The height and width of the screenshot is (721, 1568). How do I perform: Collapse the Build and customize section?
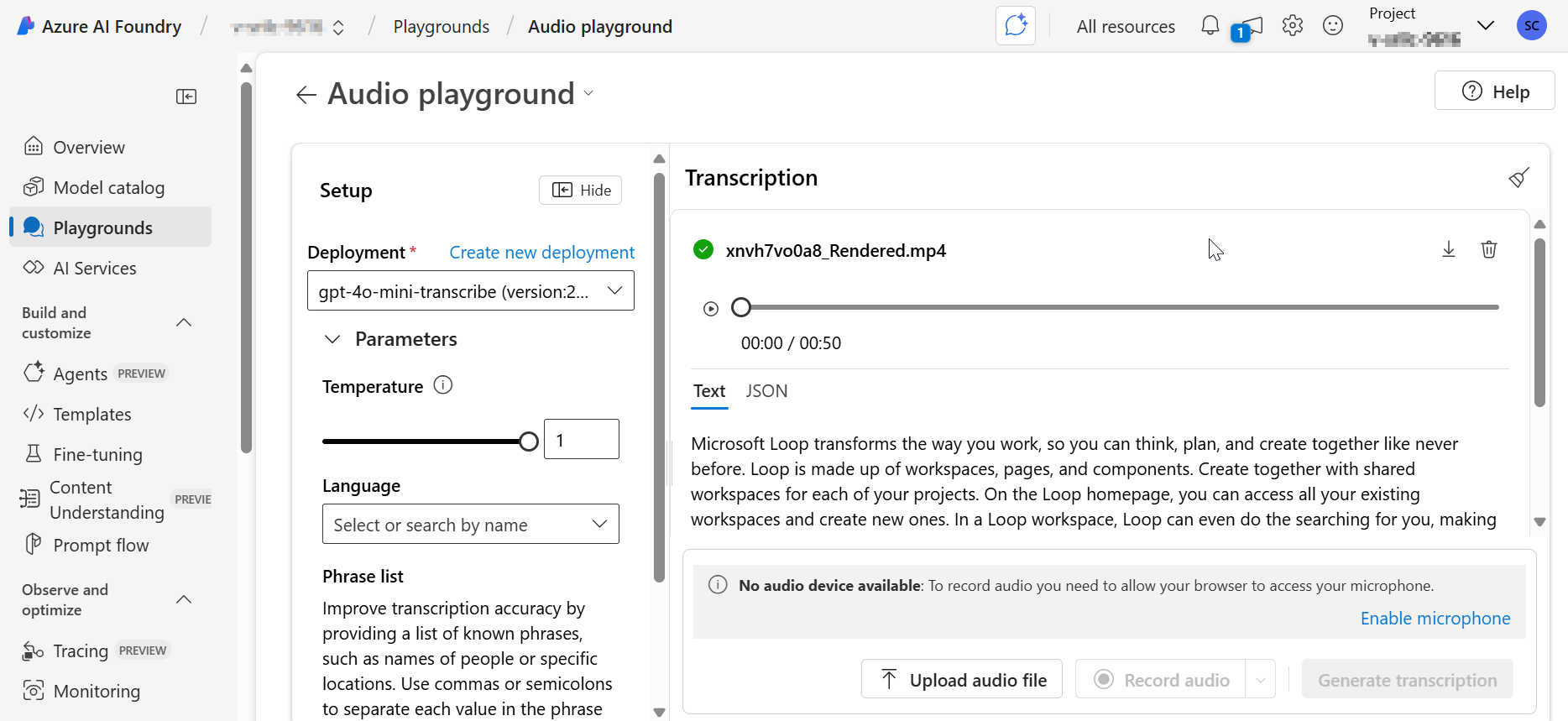tap(184, 322)
